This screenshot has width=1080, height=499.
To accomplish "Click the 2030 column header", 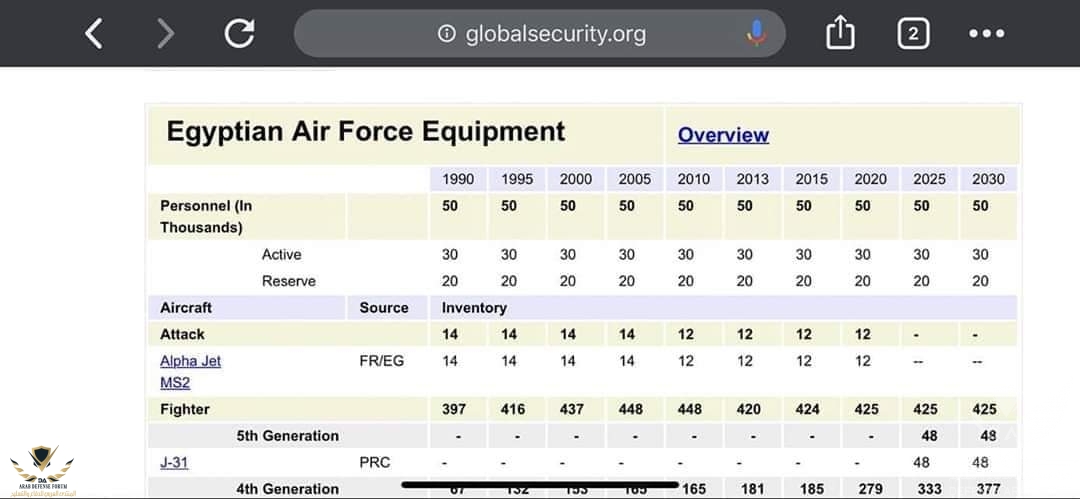I will [988, 179].
